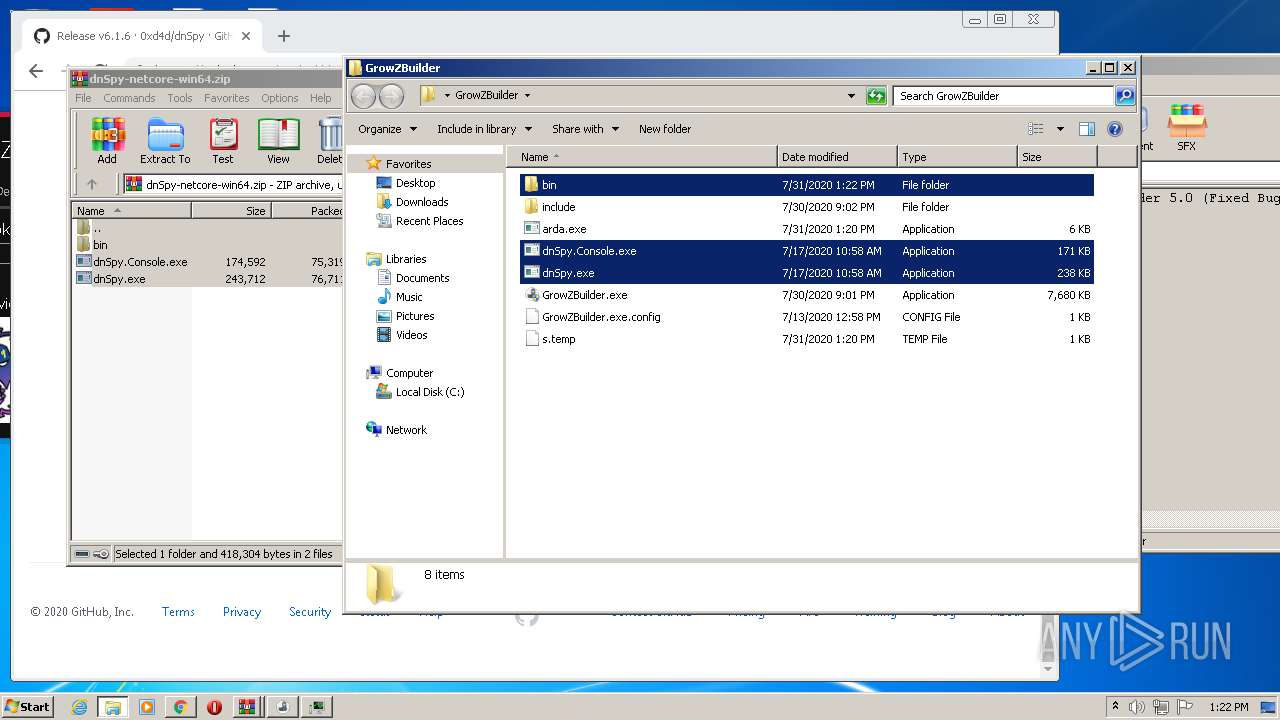Viewport: 1280px width, 720px height.
Task: Sort Explorer files by Size column
Action: pyautogui.click(x=1057, y=157)
